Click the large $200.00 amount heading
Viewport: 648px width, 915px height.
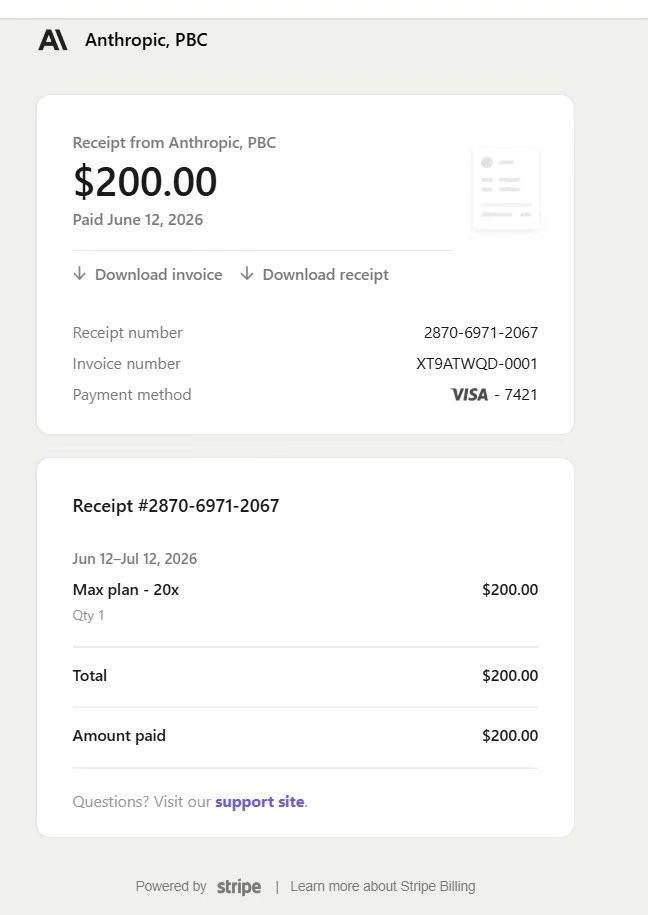(145, 181)
